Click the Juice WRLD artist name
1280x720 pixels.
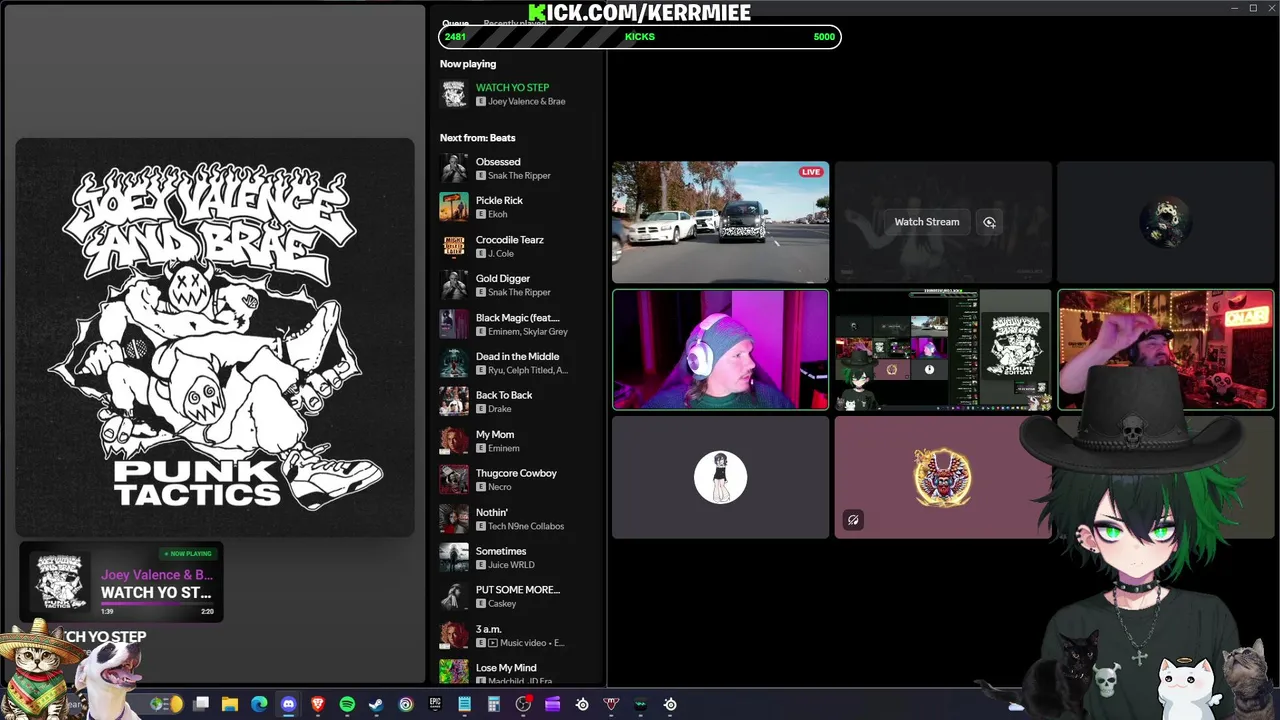tap(511, 565)
